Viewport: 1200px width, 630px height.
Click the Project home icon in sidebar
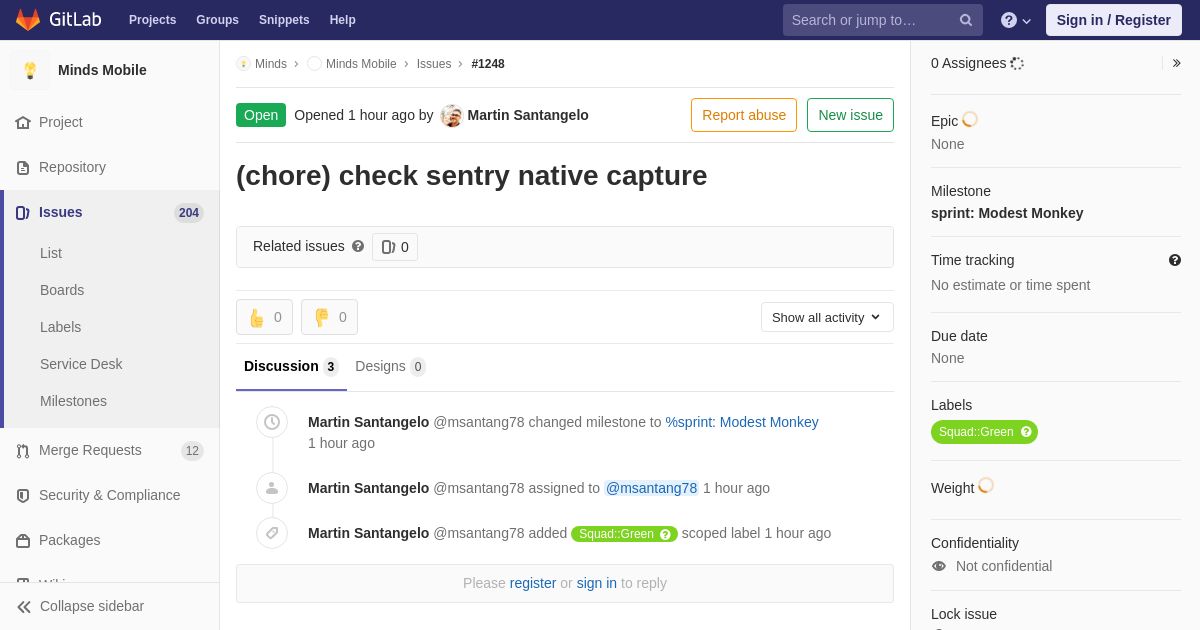click(x=23, y=122)
